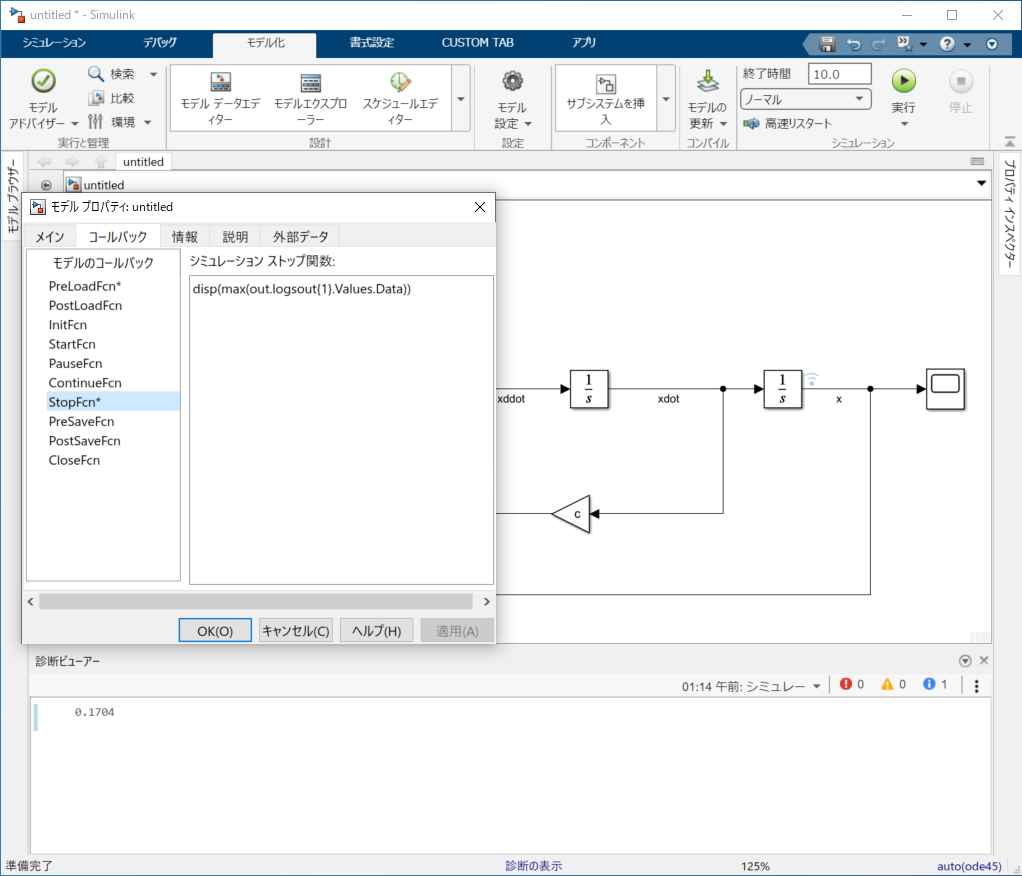The width and height of the screenshot is (1022, 876).
Task: Click the Scope block in the model
Action: [x=945, y=389]
